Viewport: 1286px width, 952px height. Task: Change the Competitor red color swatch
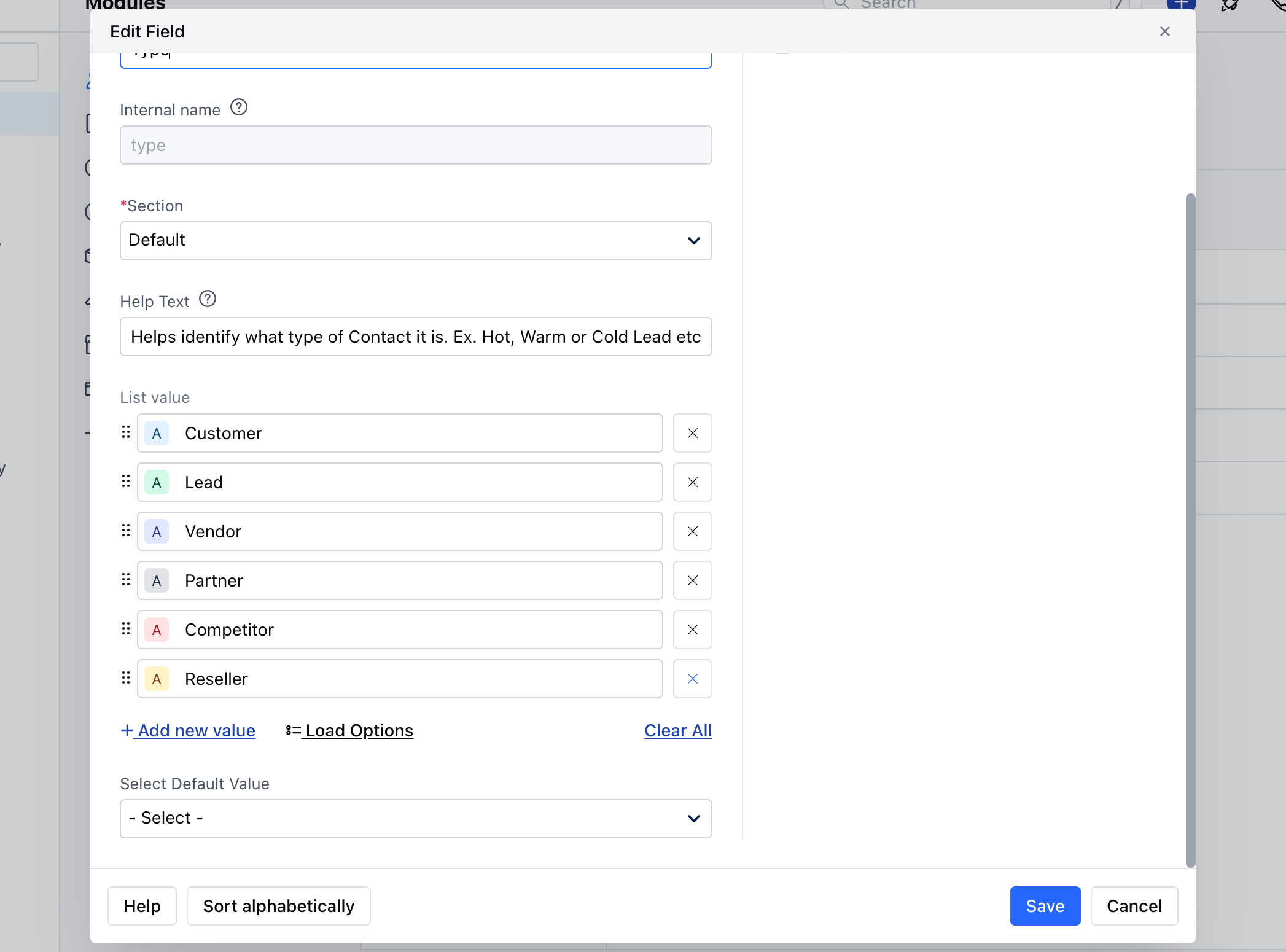[x=157, y=630]
